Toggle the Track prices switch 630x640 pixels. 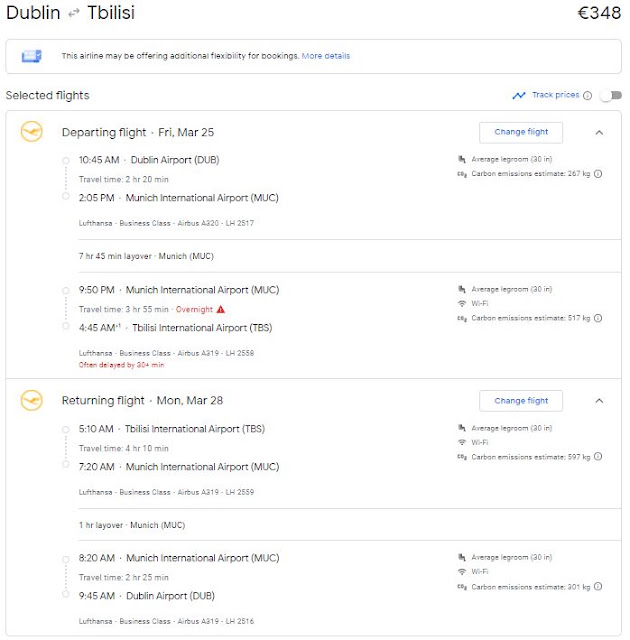point(611,96)
